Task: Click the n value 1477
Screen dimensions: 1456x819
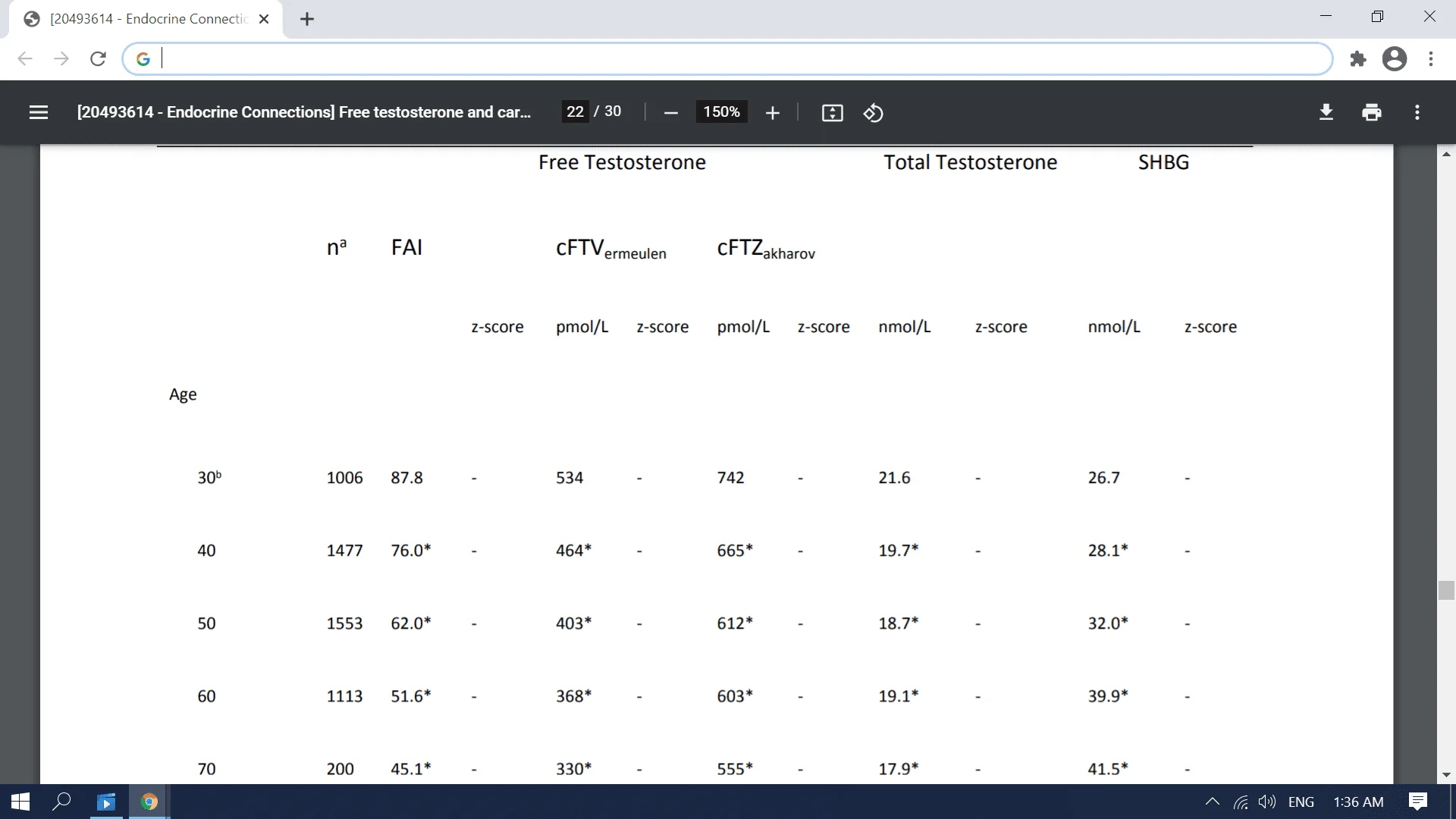Action: coord(344,551)
